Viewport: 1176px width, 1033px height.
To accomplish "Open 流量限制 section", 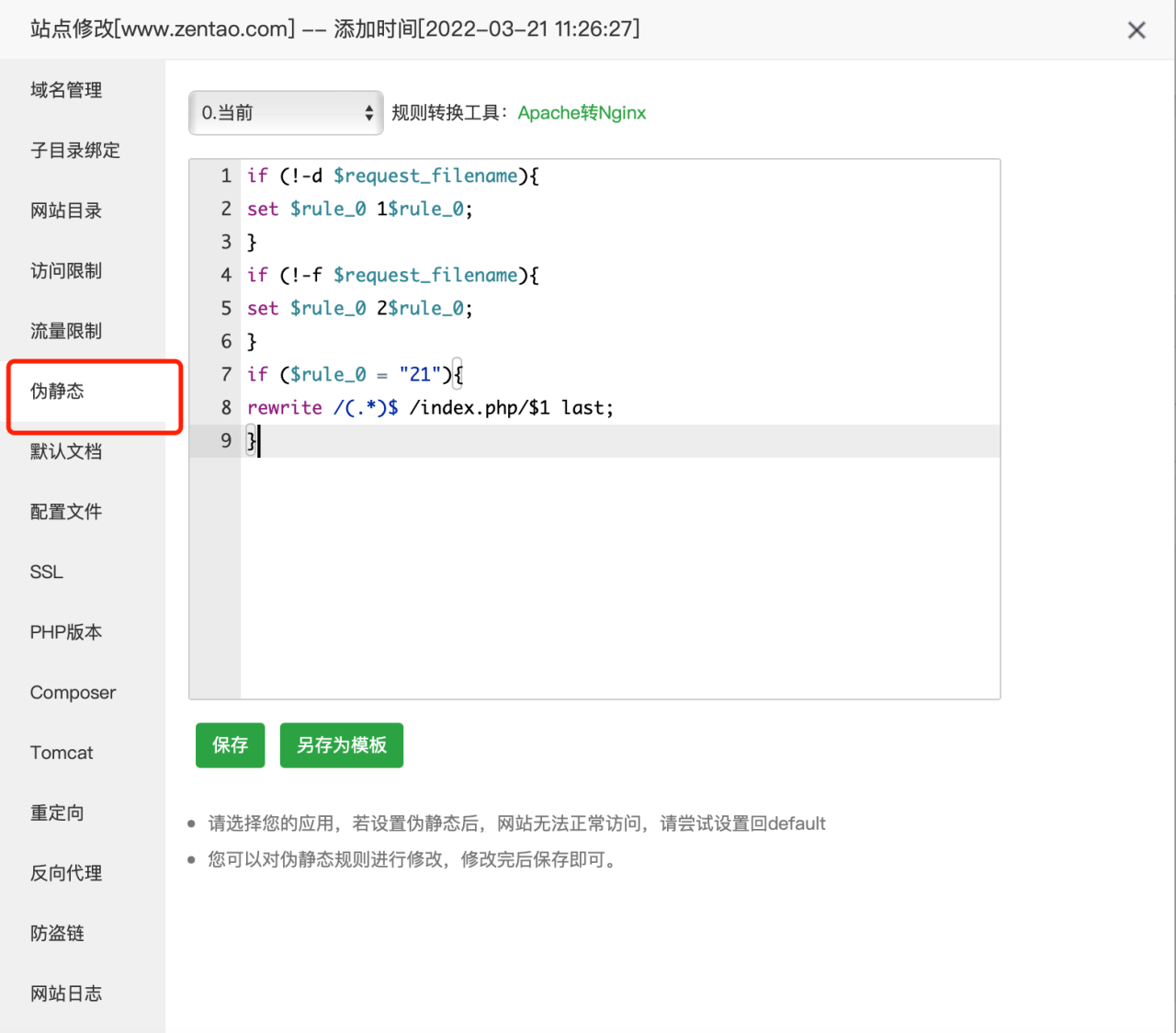I will click(66, 331).
